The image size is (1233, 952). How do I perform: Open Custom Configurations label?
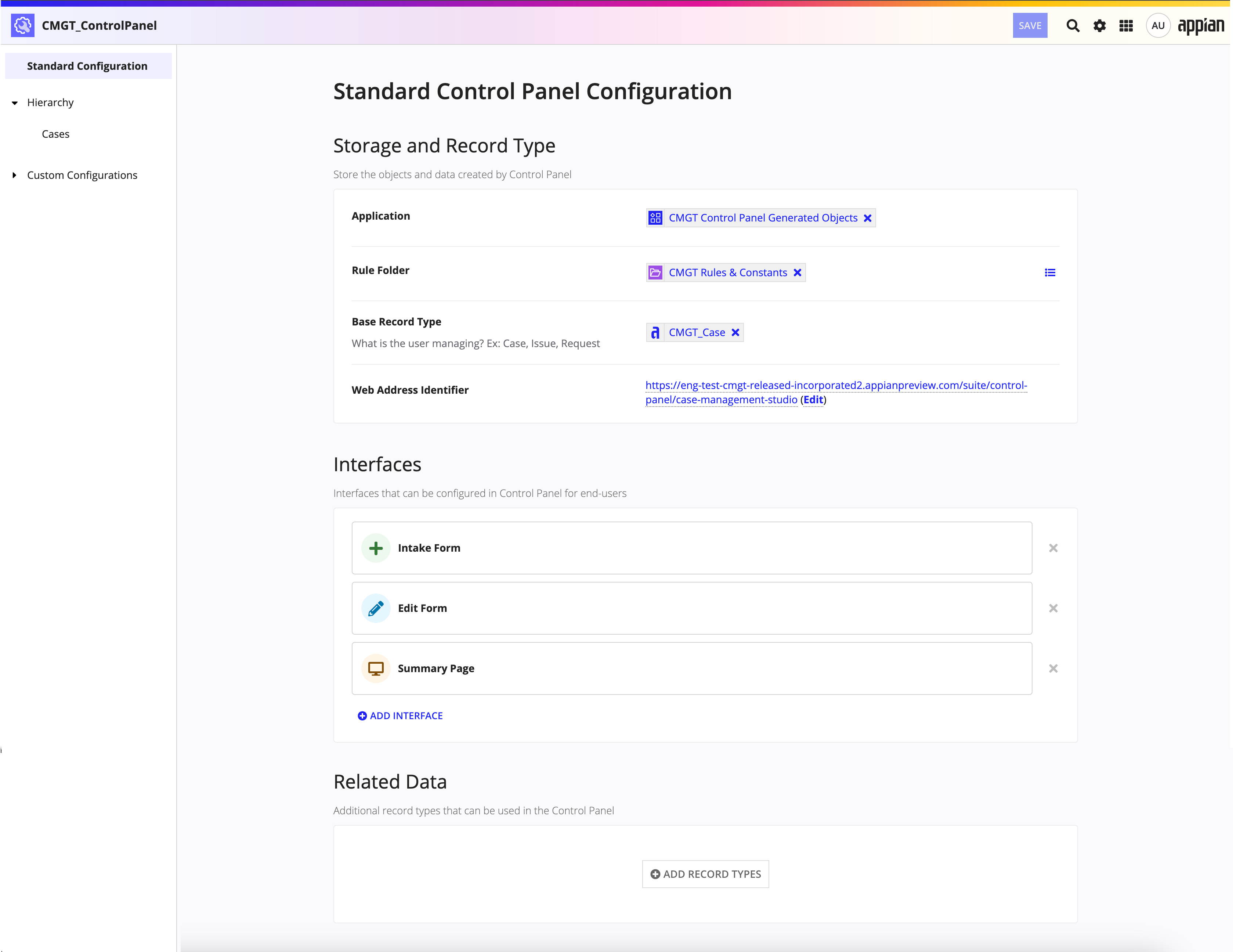tap(82, 175)
